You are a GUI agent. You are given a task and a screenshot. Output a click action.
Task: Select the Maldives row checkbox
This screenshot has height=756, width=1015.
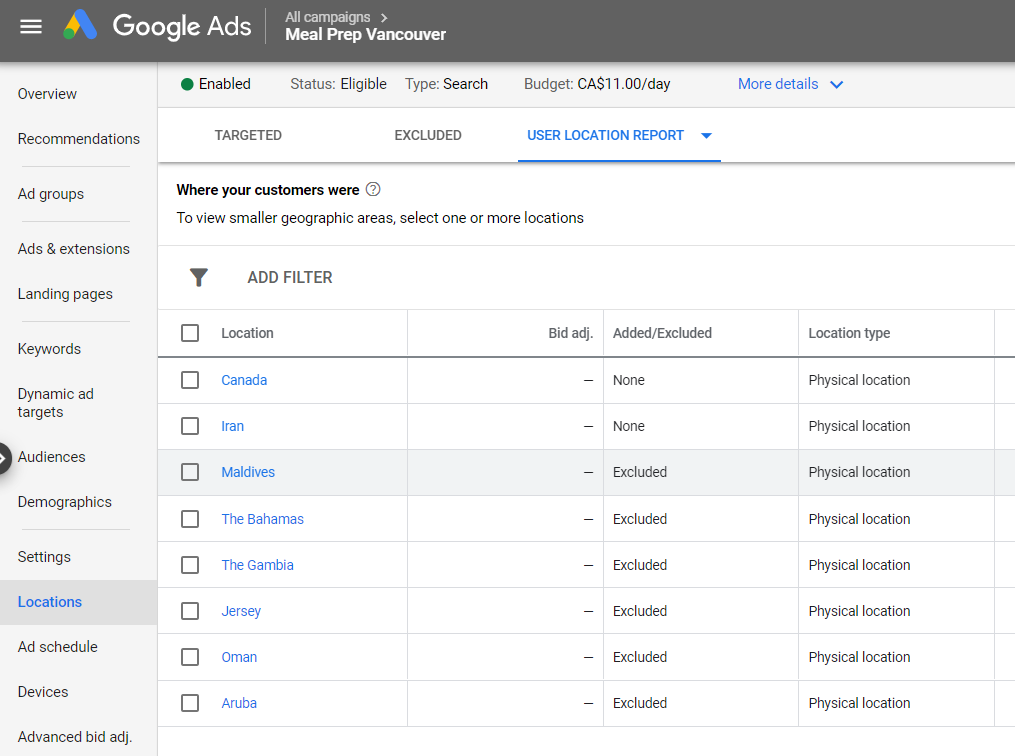[x=190, y=472]
